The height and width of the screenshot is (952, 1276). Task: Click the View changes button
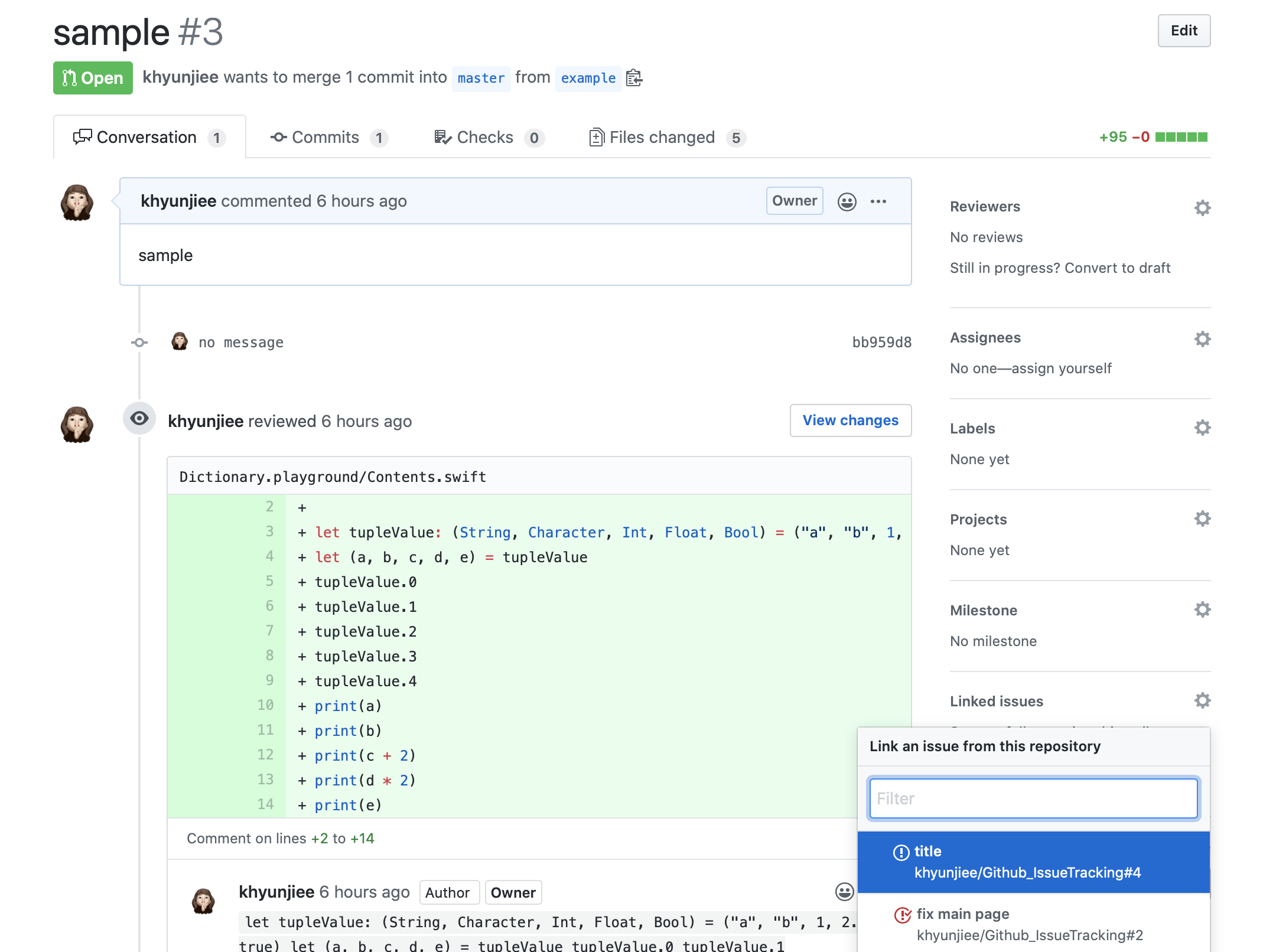point(850,420)
